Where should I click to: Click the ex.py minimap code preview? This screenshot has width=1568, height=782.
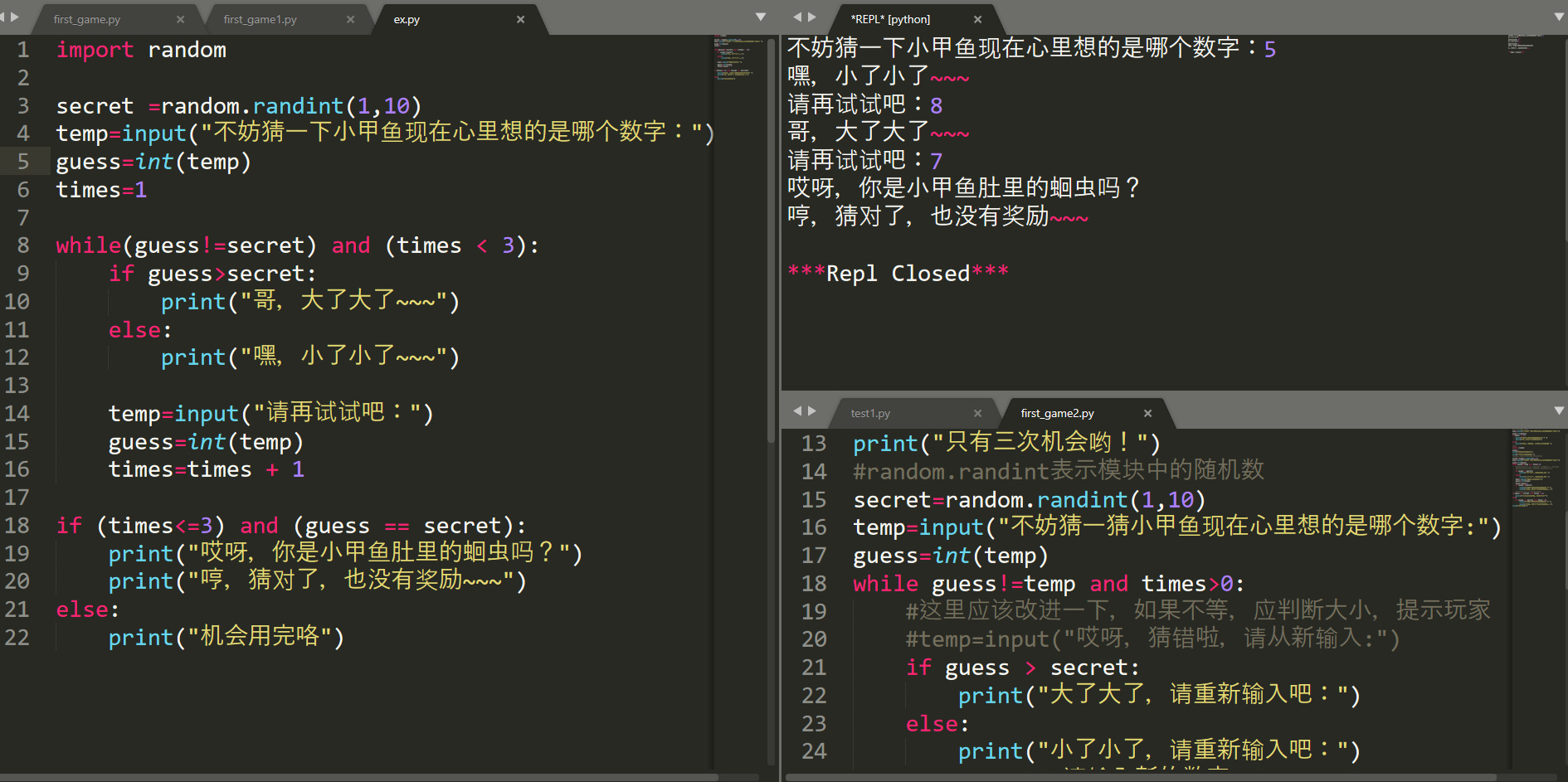pos(738,58)
